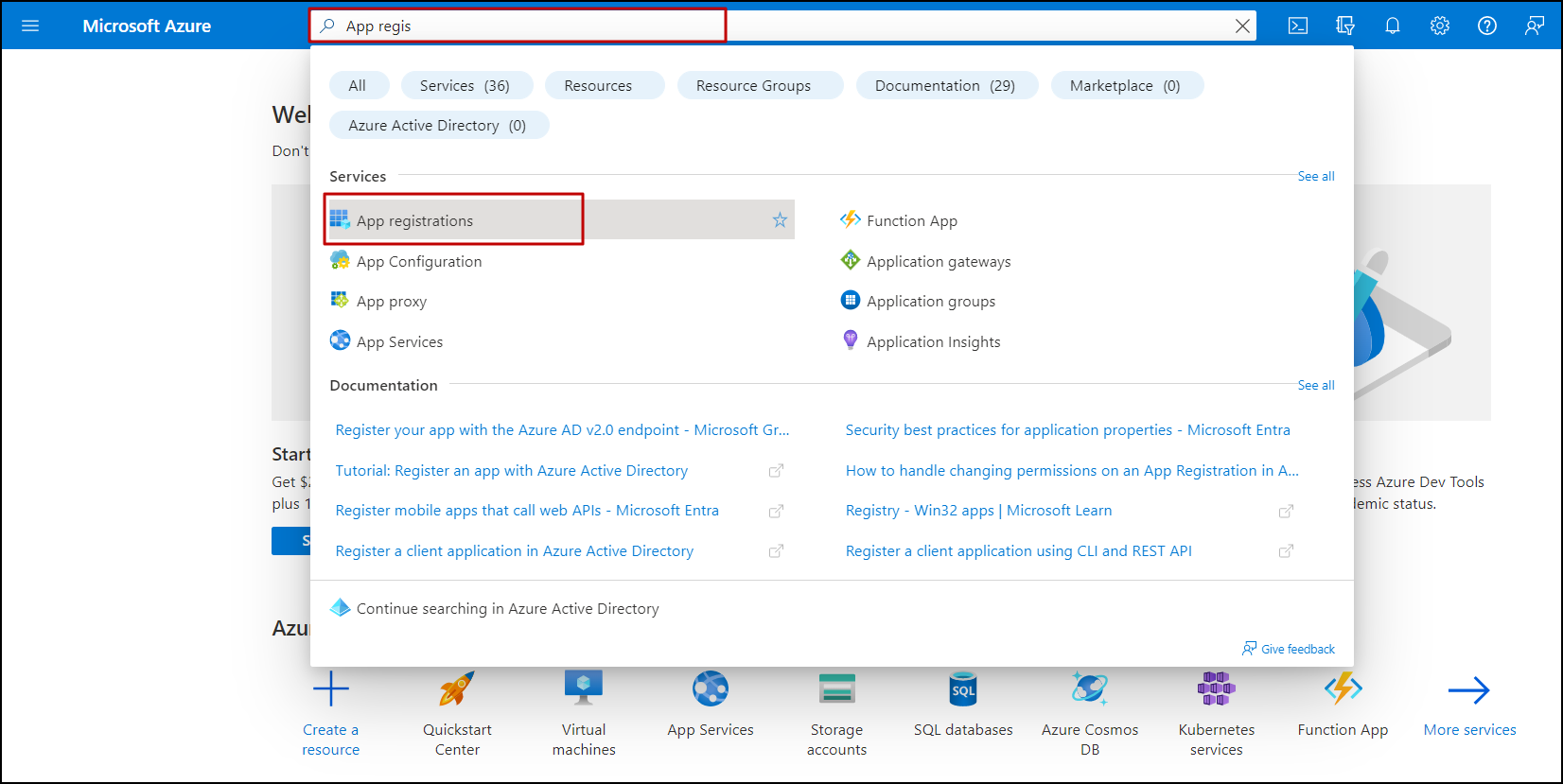Open Function App shortcut in bottom row
Viewport: 1563px width, 784px height.
point(1343,705)
